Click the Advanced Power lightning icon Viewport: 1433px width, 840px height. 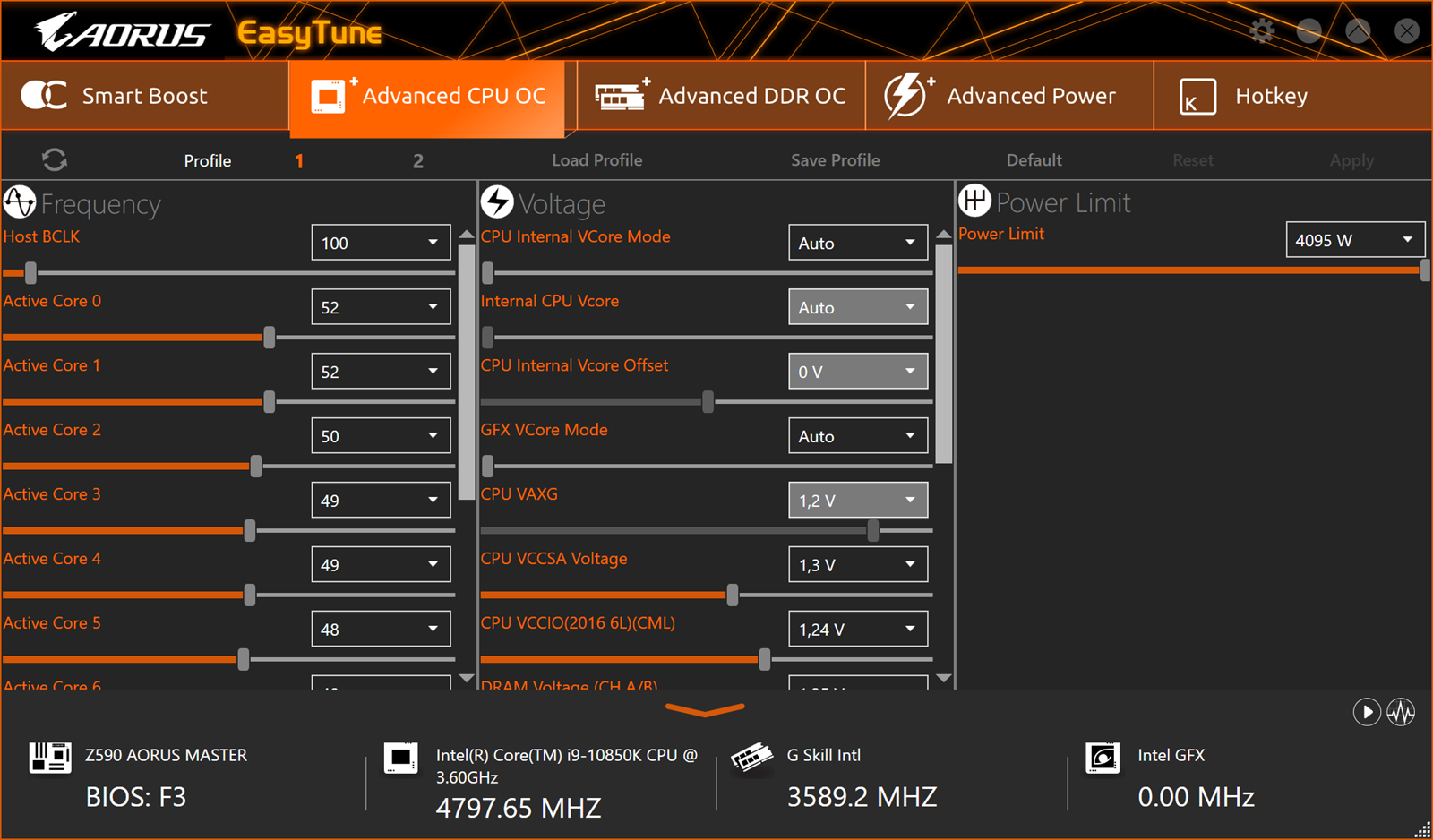908,95
